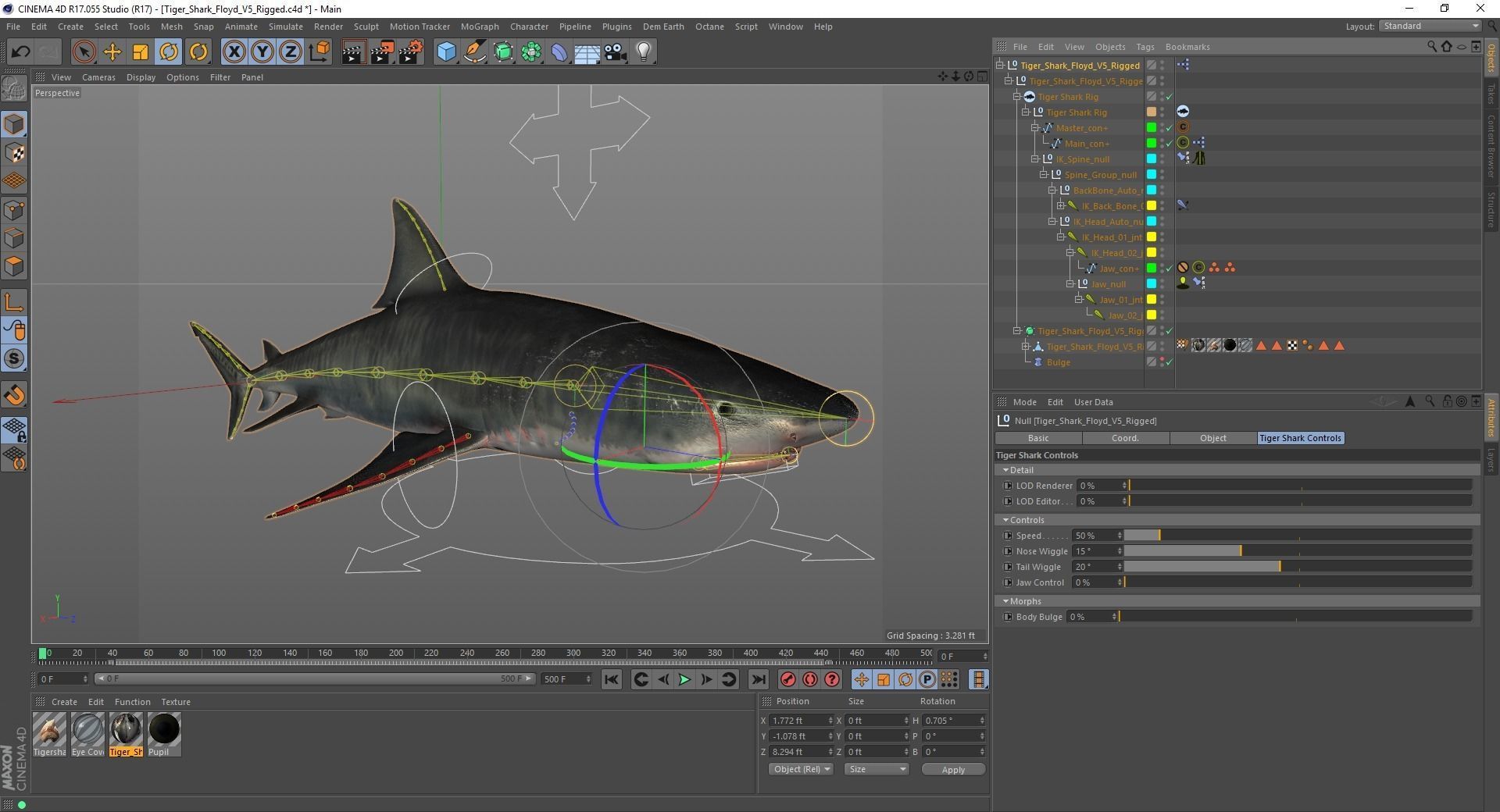Adjust the Tail Wiggle slider

coord(1298,567)
